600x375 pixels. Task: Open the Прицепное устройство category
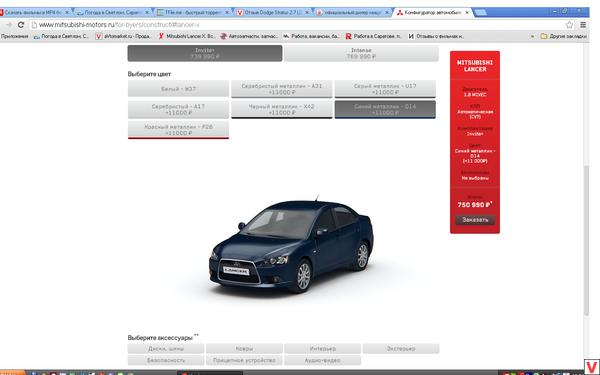(x=244, y=360)
